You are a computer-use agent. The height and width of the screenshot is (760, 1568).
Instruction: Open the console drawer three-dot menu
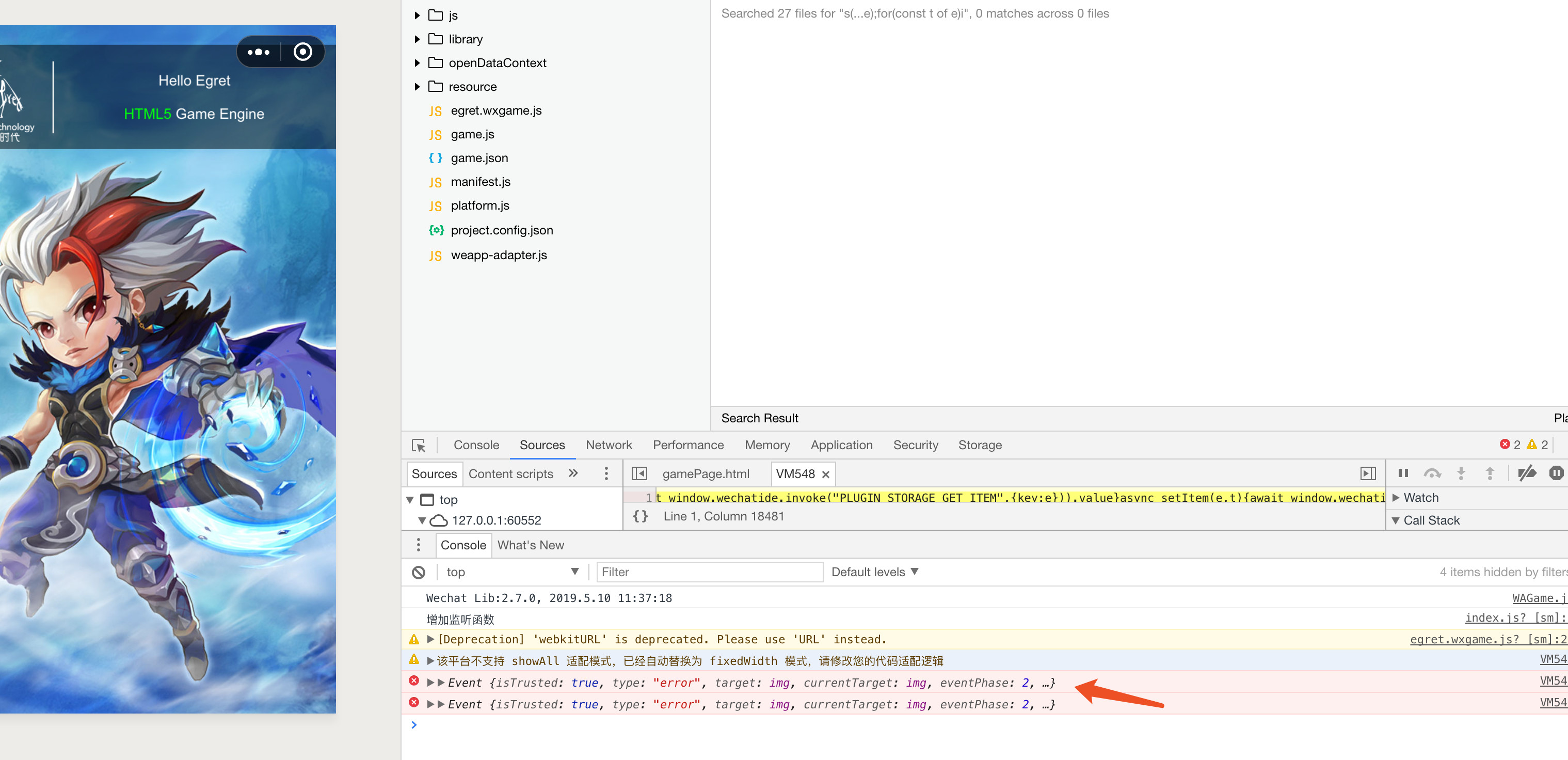pyautogui.click(x=418, y=545)
